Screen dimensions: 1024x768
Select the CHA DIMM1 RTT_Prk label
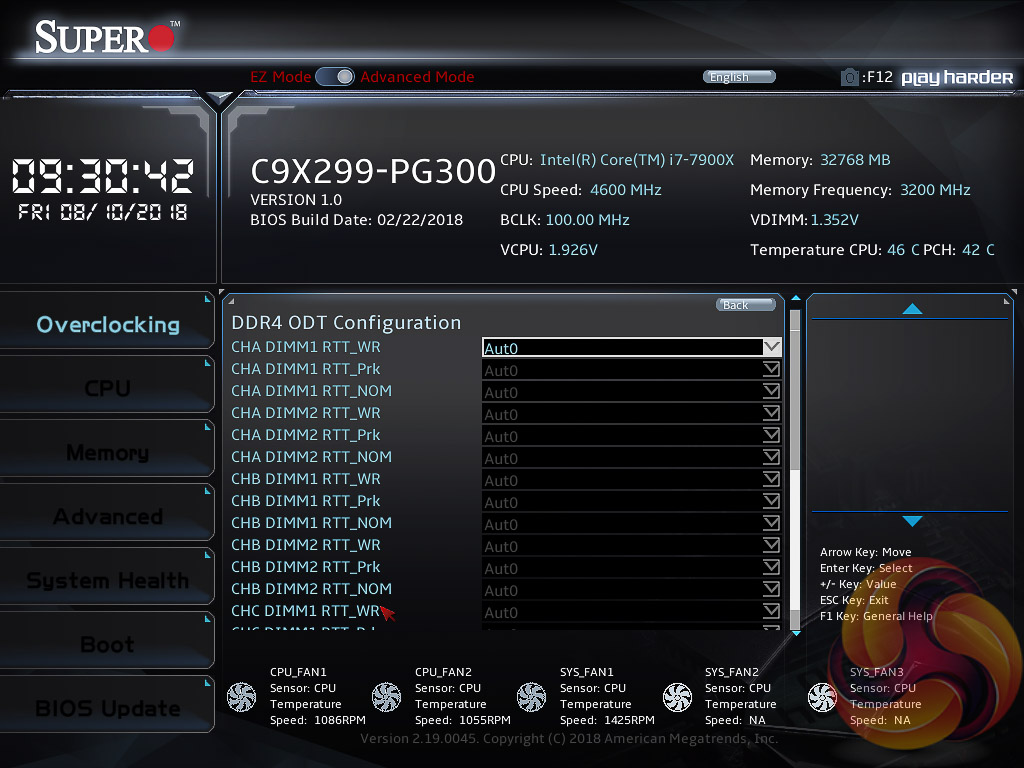[x=306, y=369]
